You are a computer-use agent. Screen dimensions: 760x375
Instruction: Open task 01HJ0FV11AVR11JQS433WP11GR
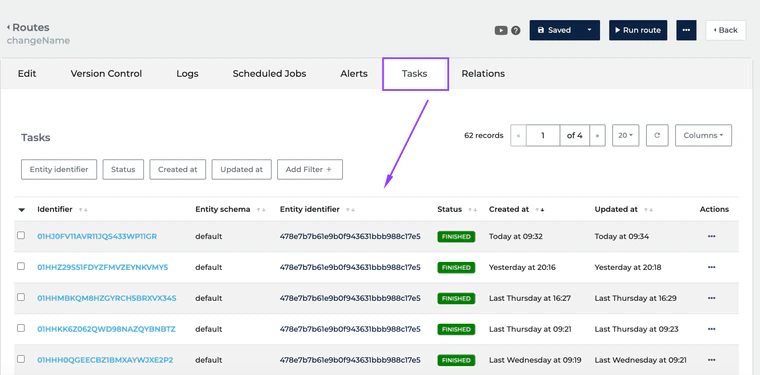97,236
